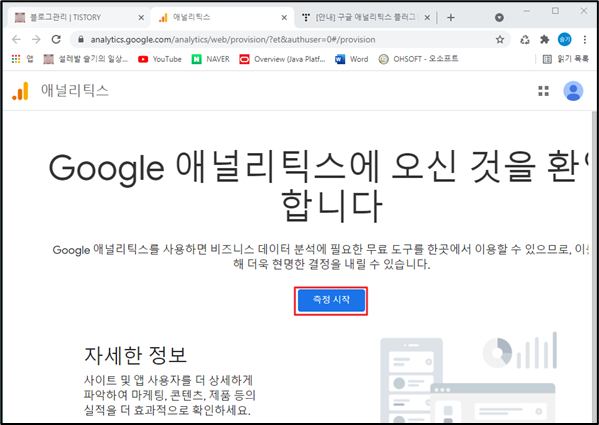The image size is (599, 425).
Task: Open the tab search dropdown
Action: pyautogui.click(x=499, y=18)
